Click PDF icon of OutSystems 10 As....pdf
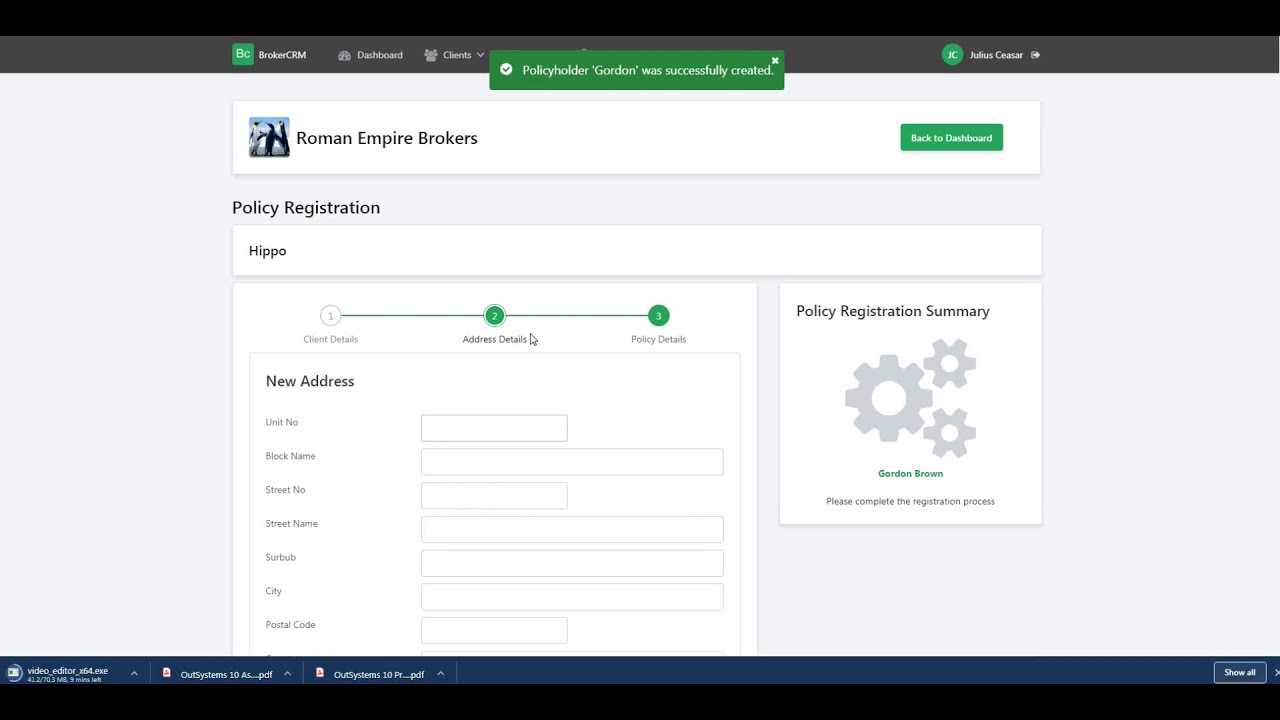The width and height of the screenshot is (1280, 720). click(x=167, y=674)
